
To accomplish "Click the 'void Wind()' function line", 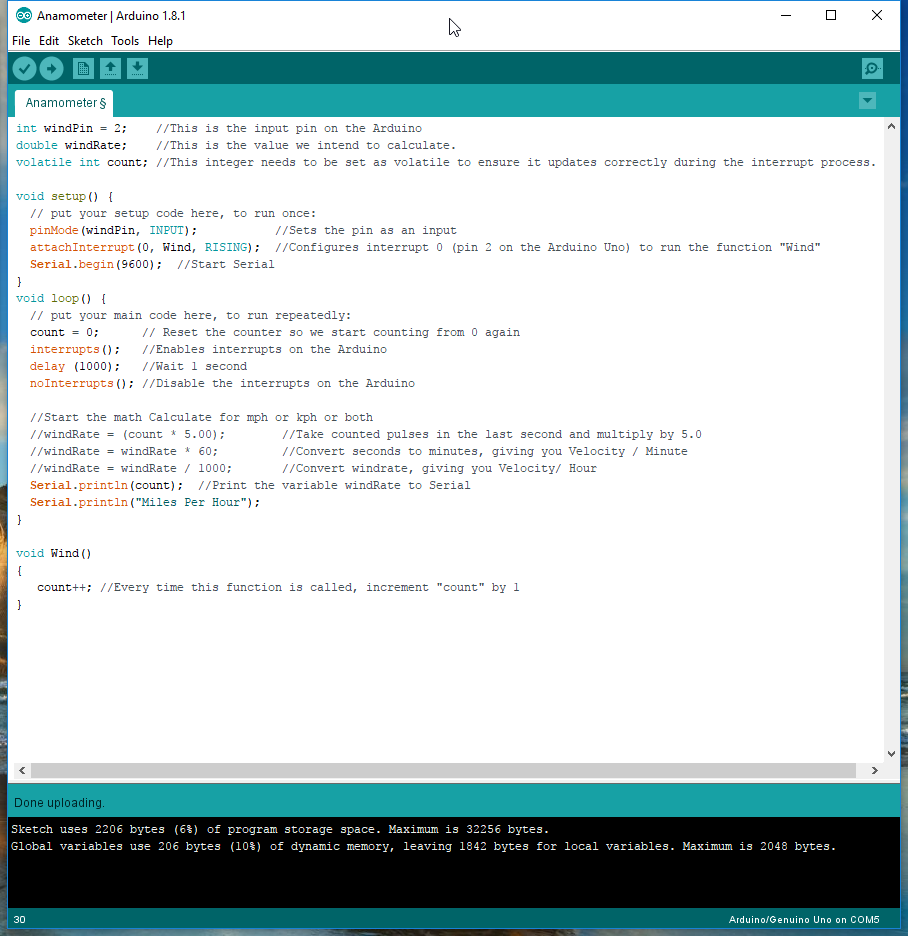I will pos(54,553).
